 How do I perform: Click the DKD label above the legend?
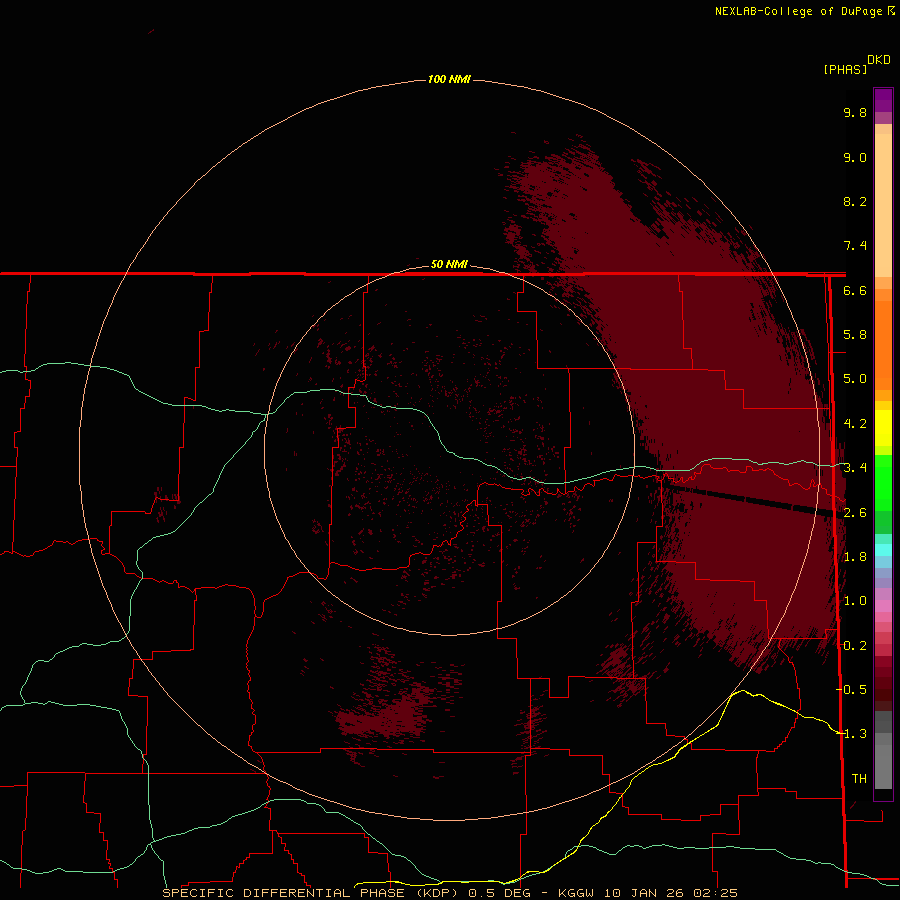(879, 60)
